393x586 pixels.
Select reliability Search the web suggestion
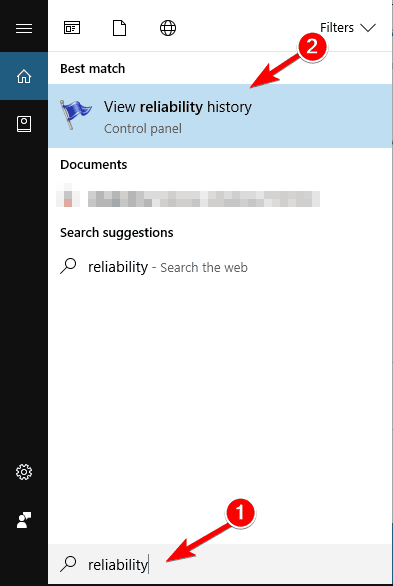(x=220, y=267)
